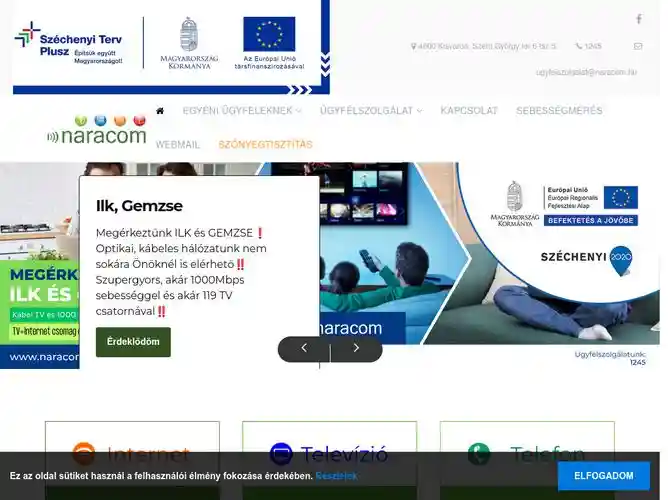This screenshot has height=500, width=668.
Task: Click the orange Internet service icon
Action: (x=84, y=454)
